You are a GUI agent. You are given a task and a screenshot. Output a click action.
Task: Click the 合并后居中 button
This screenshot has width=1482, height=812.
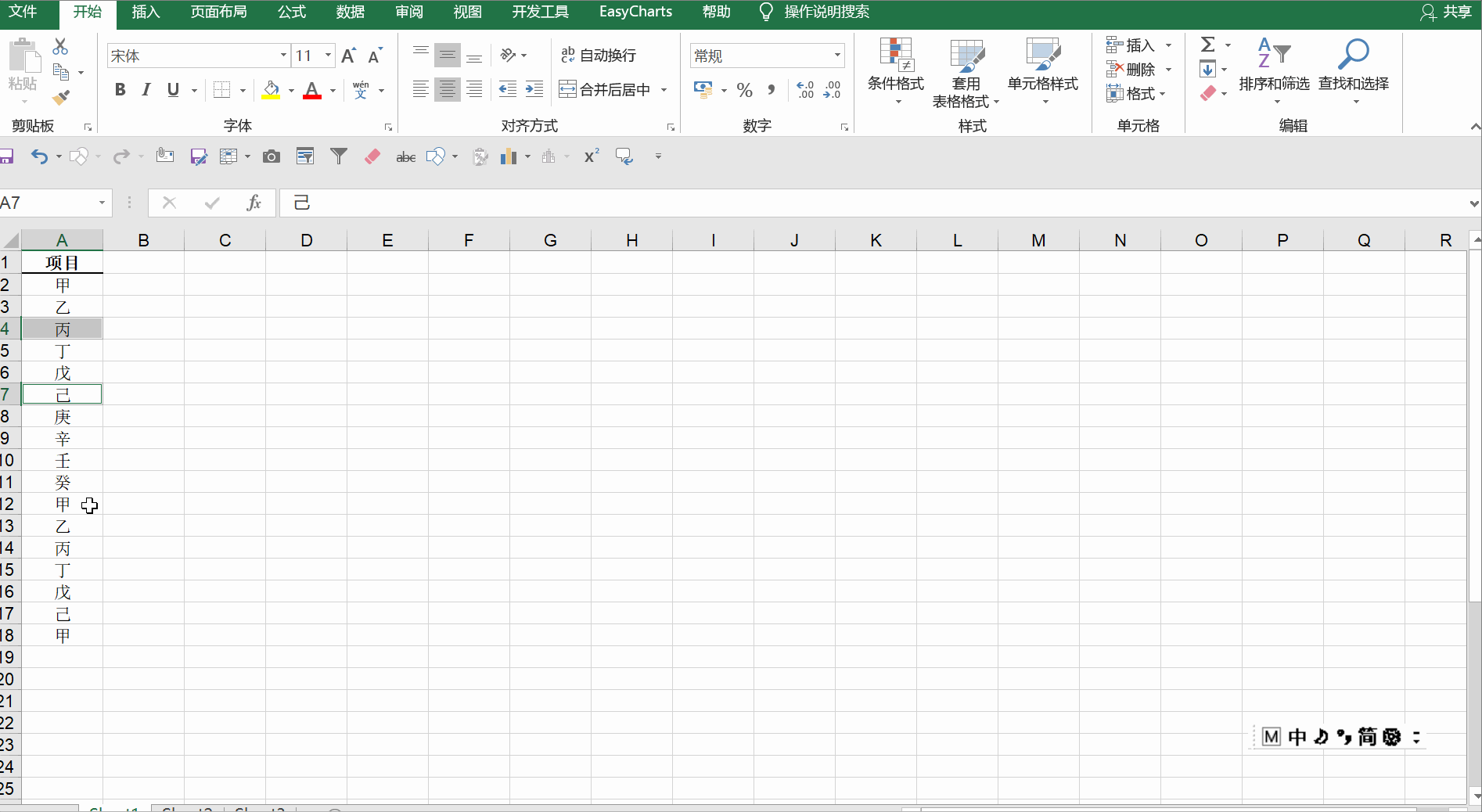click(605, 90)
